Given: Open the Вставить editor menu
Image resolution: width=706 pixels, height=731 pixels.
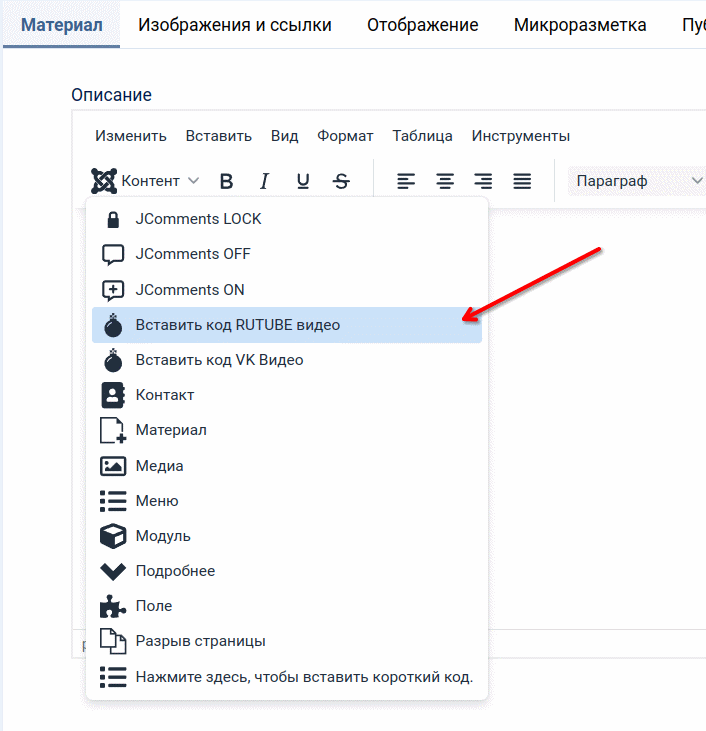Looking at the screenshot, I should tap(219, 136).
